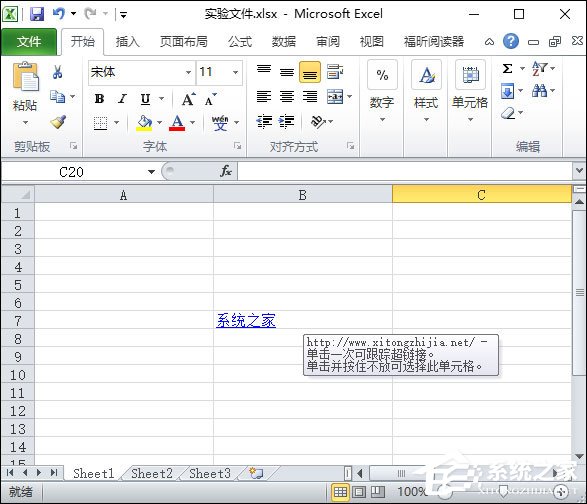Viewport: 587px width, 504px height.
Task: Click the wén phonetic guide icon
Action: point(220,123)
